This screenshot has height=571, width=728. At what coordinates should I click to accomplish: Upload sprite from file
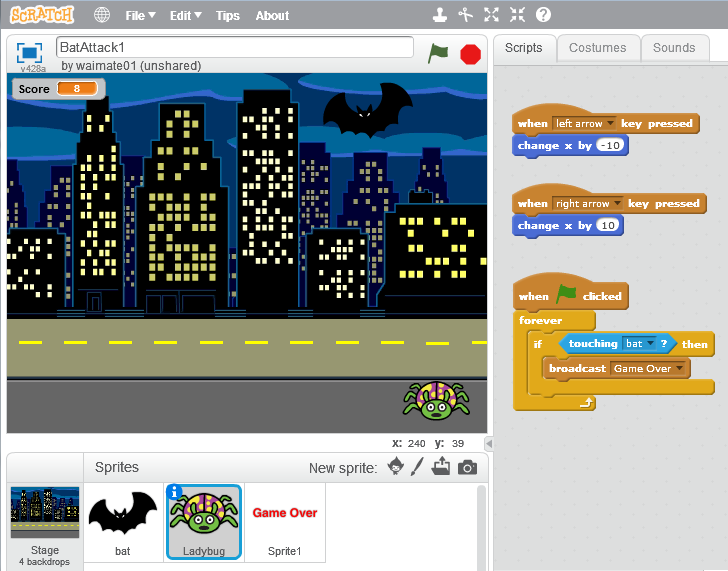point(441,467)
